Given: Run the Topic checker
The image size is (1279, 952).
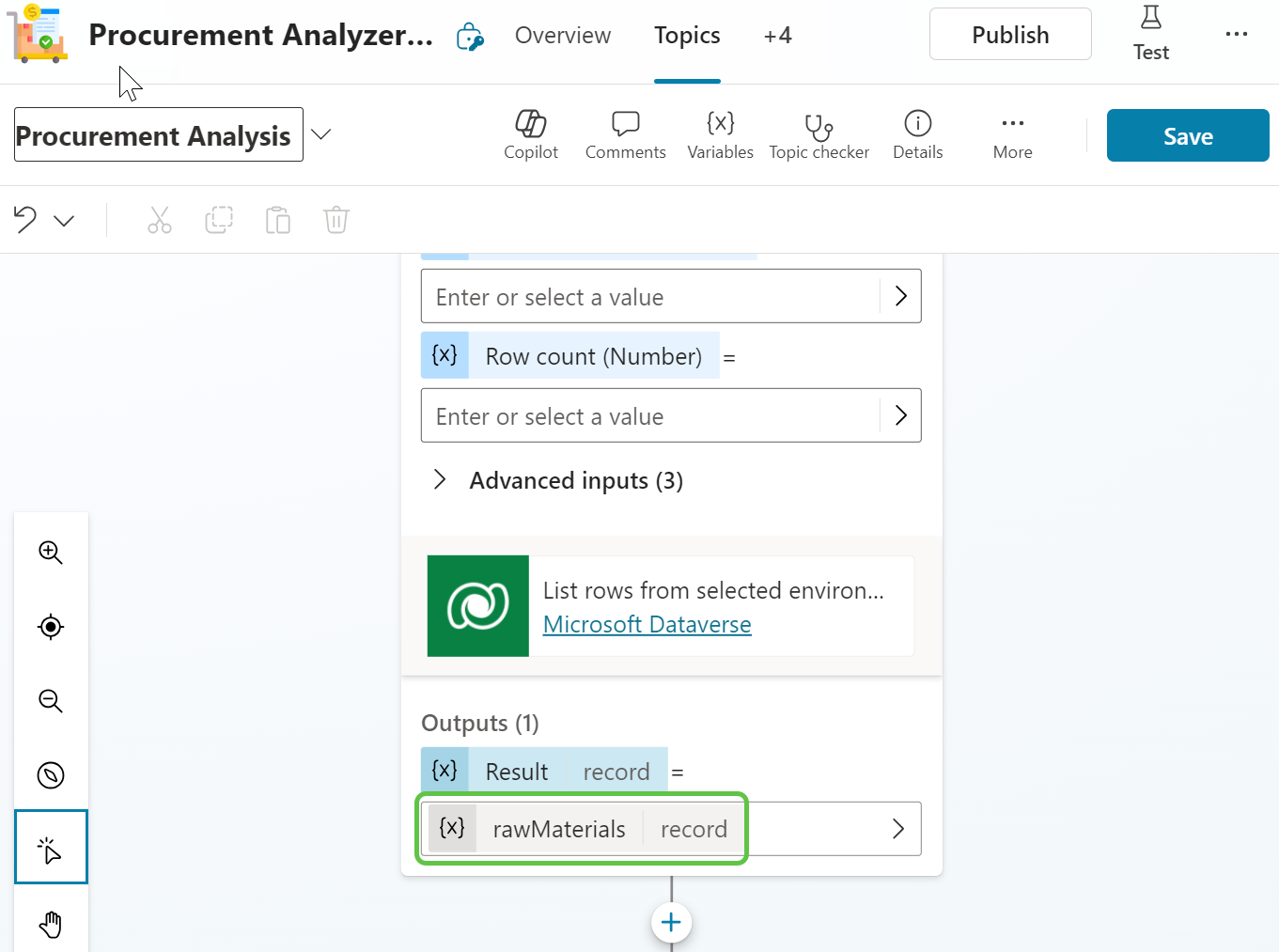Looking at the screenshot, I should 819,134.
